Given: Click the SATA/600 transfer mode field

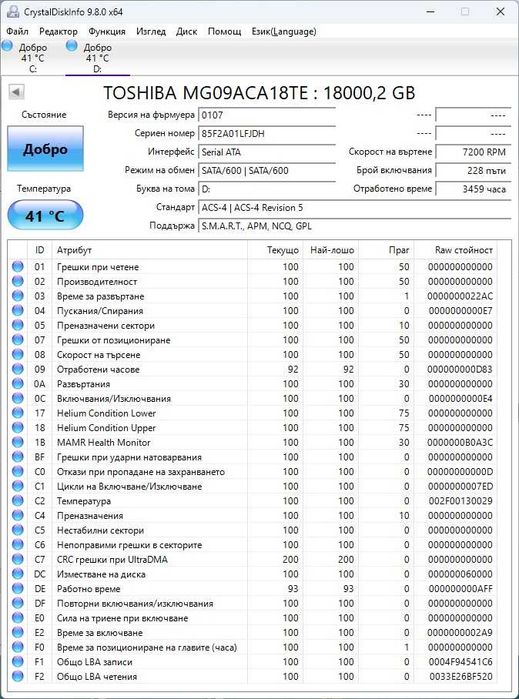Looking at the screenshot, I should (267, 170).
